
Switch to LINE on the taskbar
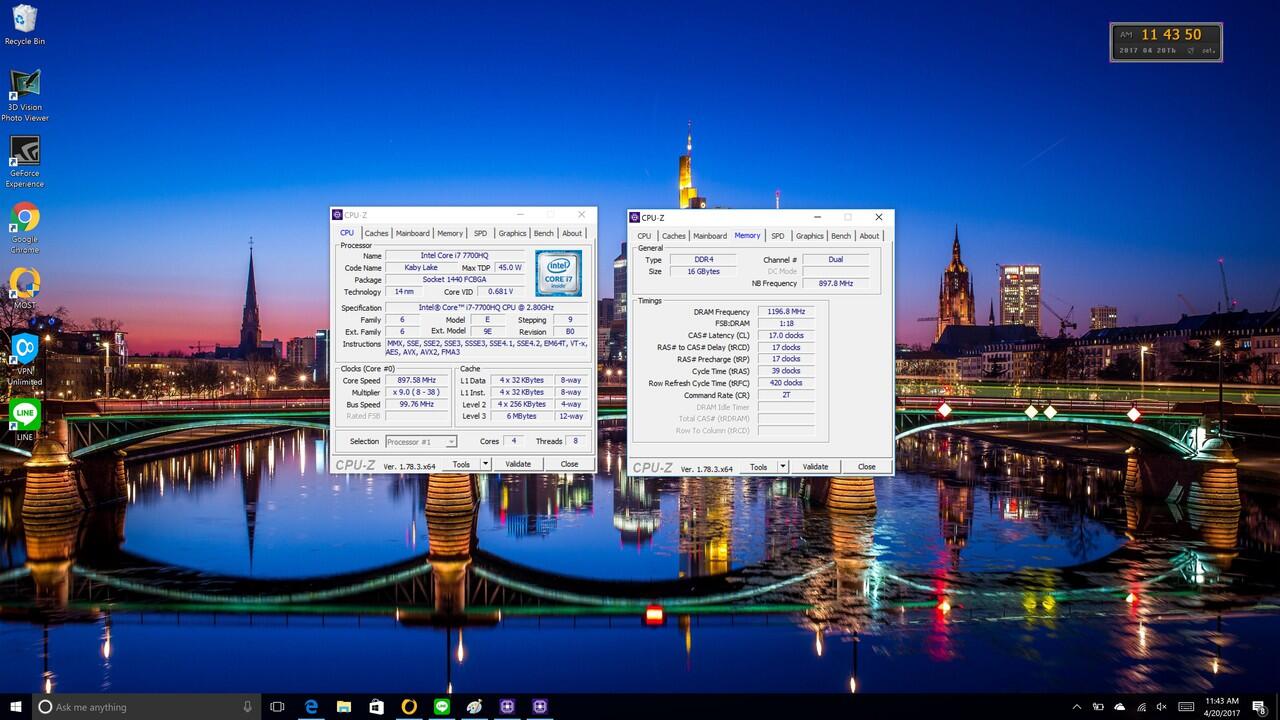point(442,707)
